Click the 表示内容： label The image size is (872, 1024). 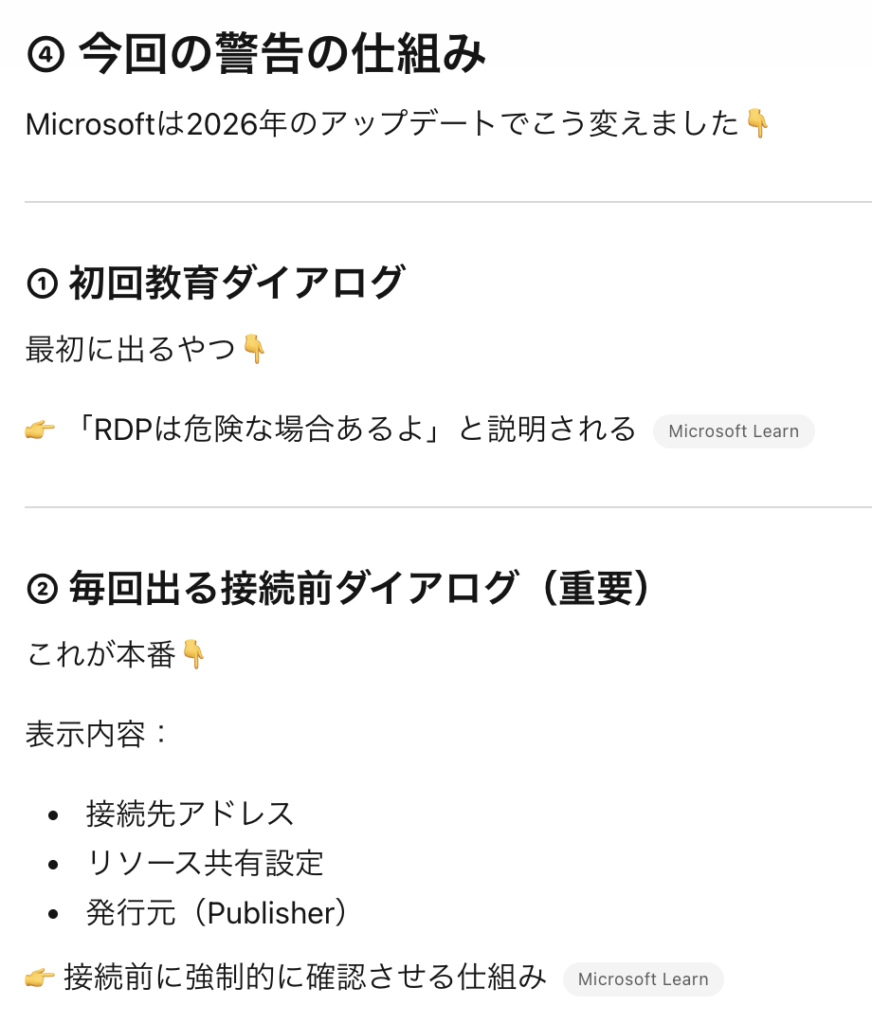click(98, 735)
